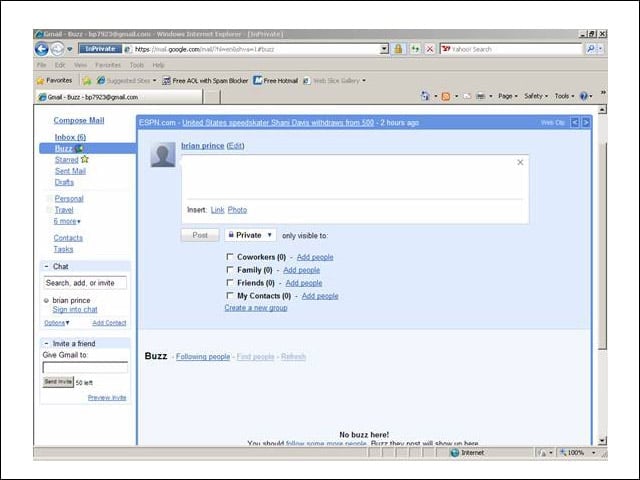Open the File menu
The width and height of the screenshot is (640, 480).
pyautogui.click(x=41, y=65)
